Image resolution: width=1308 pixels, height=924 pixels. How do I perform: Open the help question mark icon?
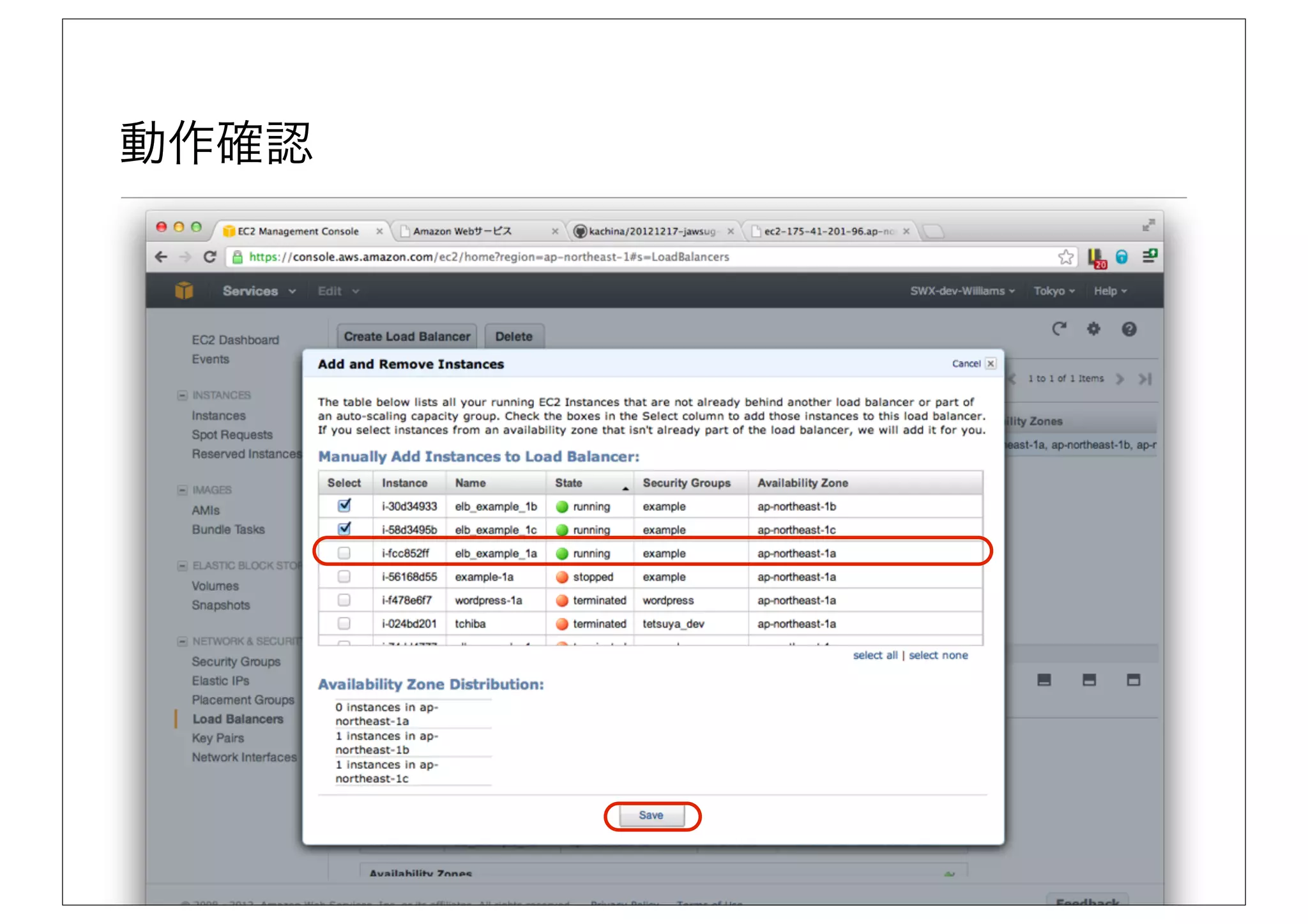coord(1129,329)
